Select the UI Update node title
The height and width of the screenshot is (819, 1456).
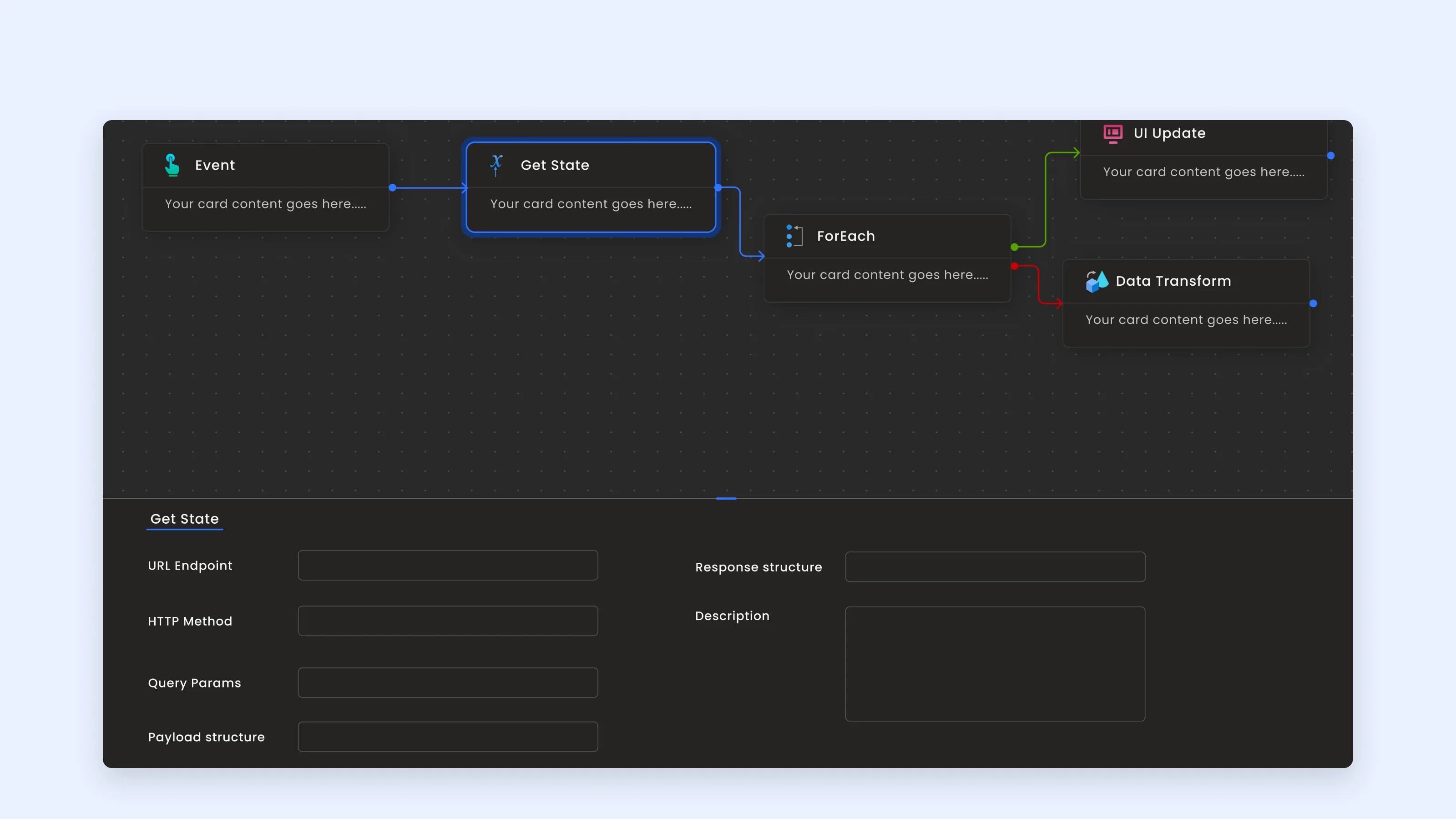(1169, 133)
